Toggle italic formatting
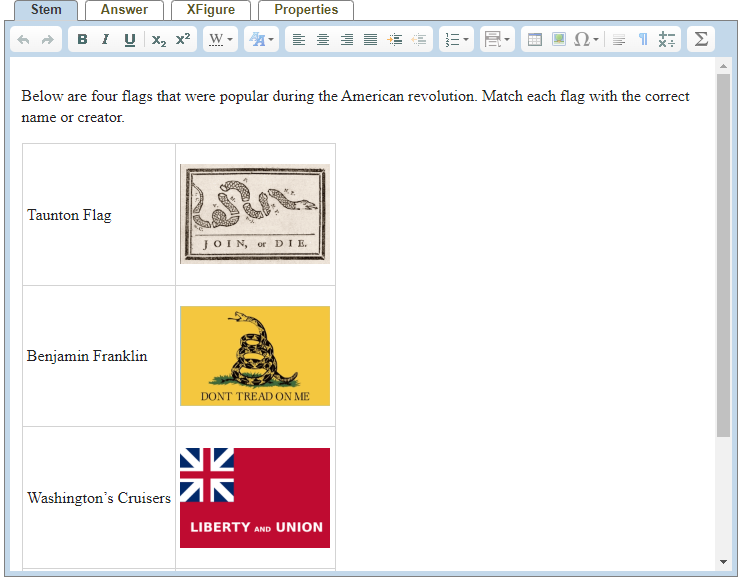 [105, 39]
